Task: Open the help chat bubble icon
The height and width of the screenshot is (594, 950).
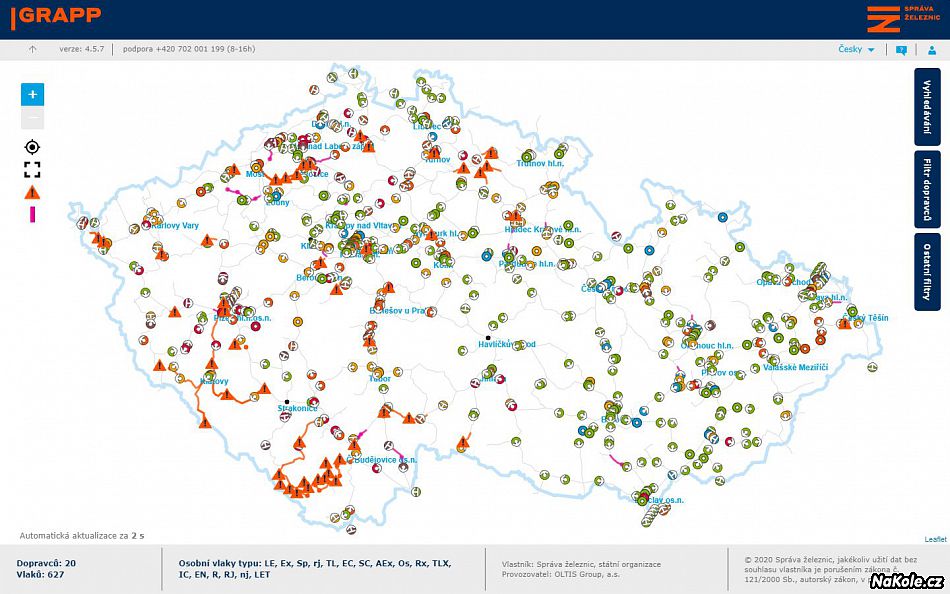Action: point(901,49)
